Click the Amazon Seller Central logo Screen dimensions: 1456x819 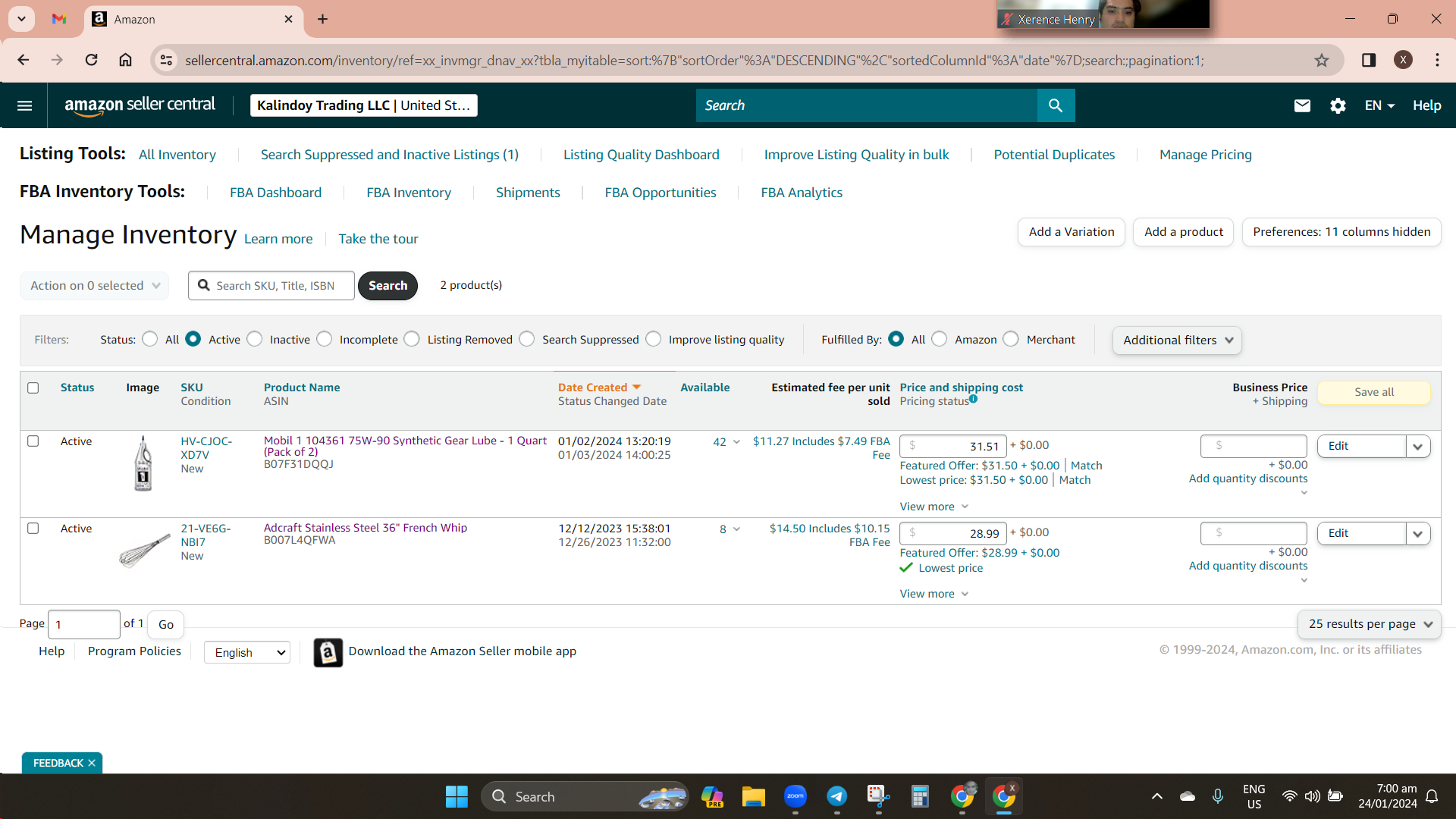[x=140, y=105]
